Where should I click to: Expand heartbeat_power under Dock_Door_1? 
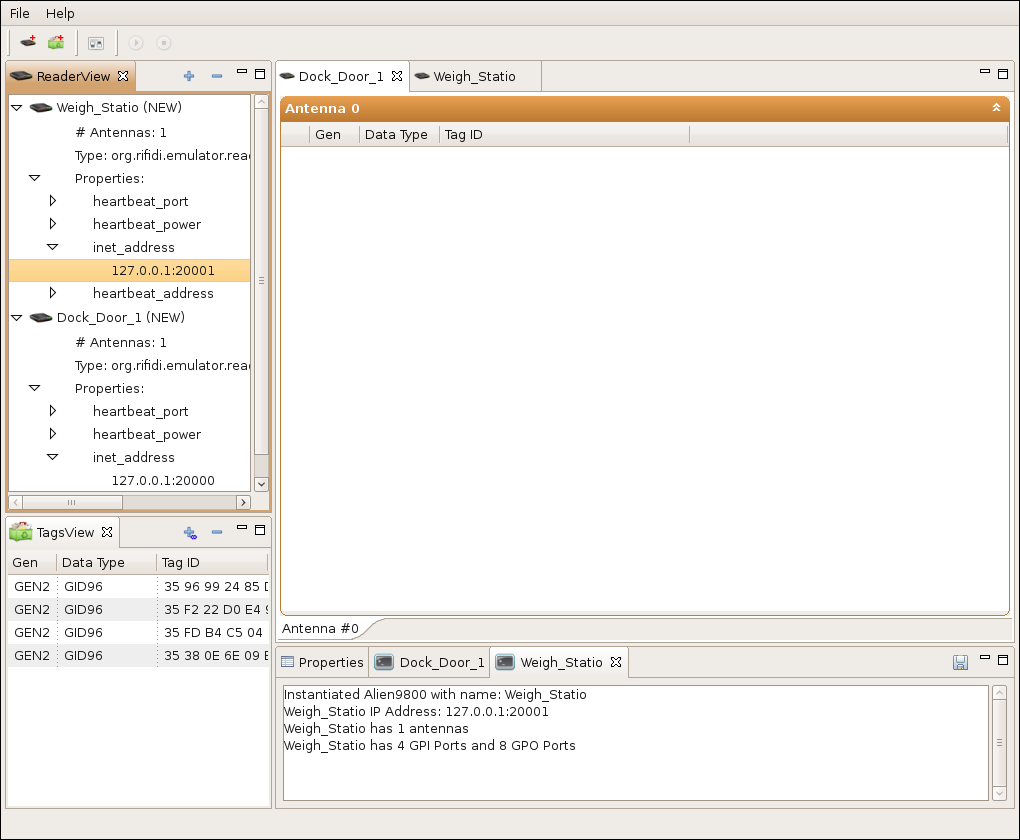[53, 434]
